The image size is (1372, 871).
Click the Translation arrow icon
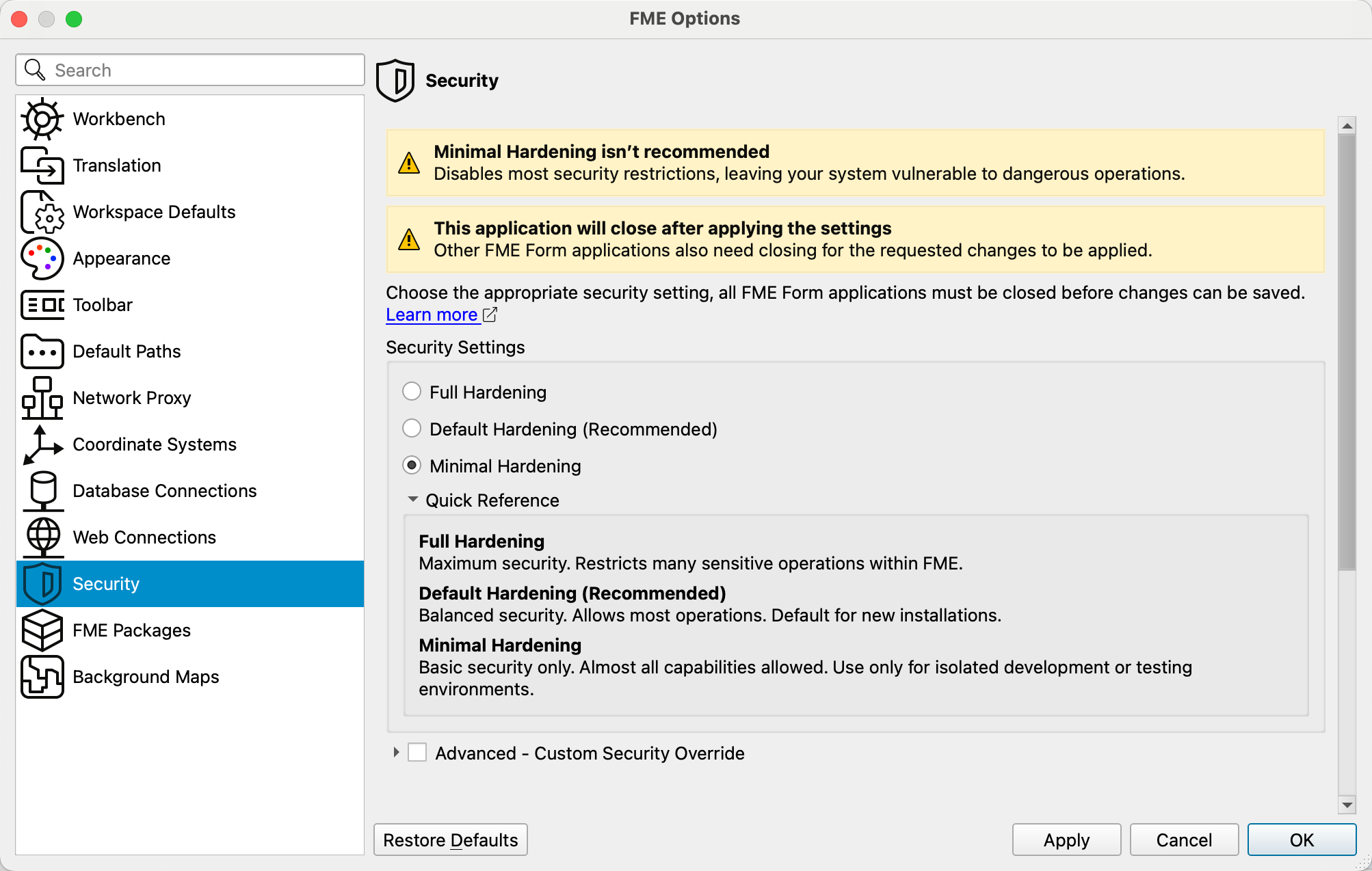(42, 165)
